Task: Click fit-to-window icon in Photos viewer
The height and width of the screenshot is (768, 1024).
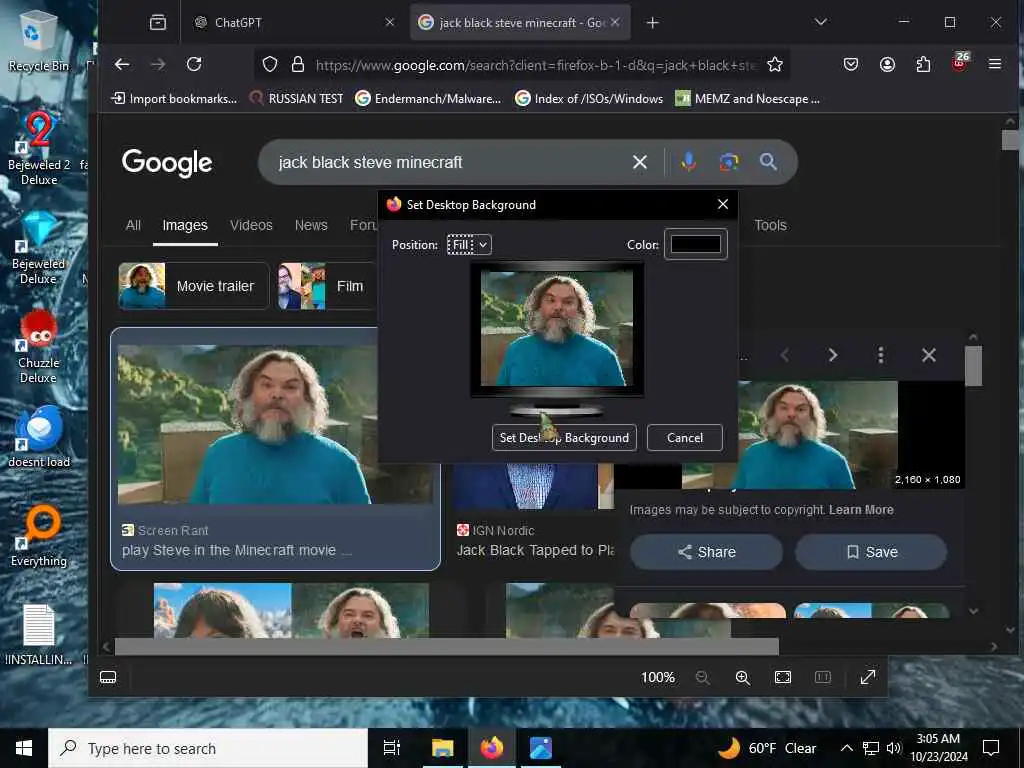Action: tap(782, 677)
